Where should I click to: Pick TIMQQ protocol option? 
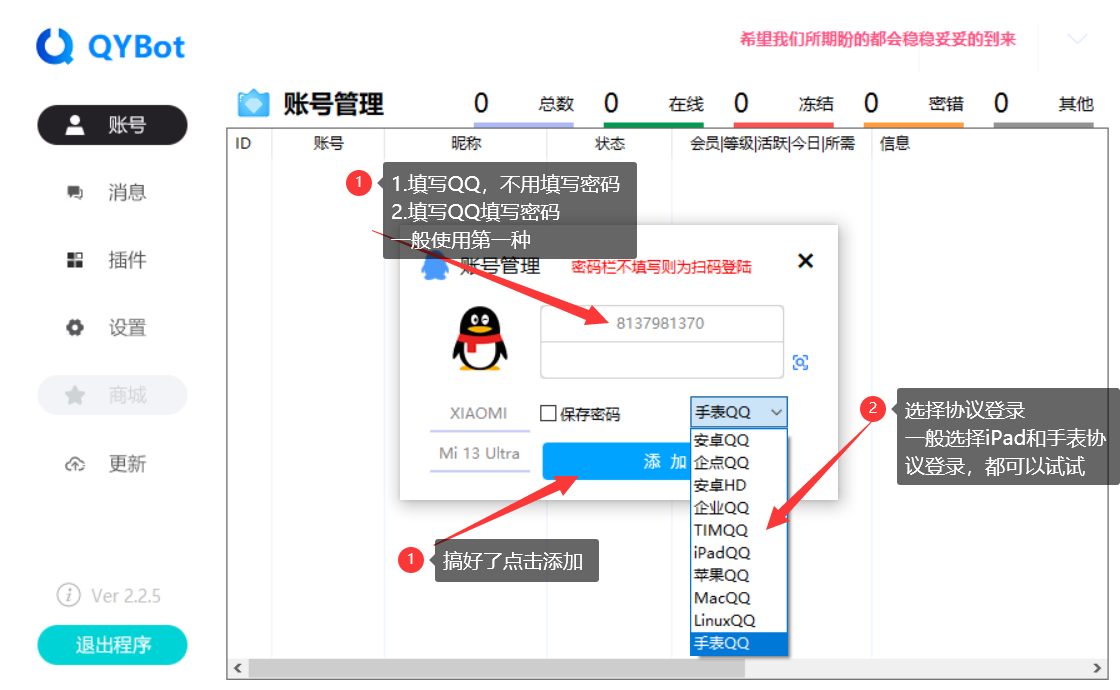pos(722,530)
